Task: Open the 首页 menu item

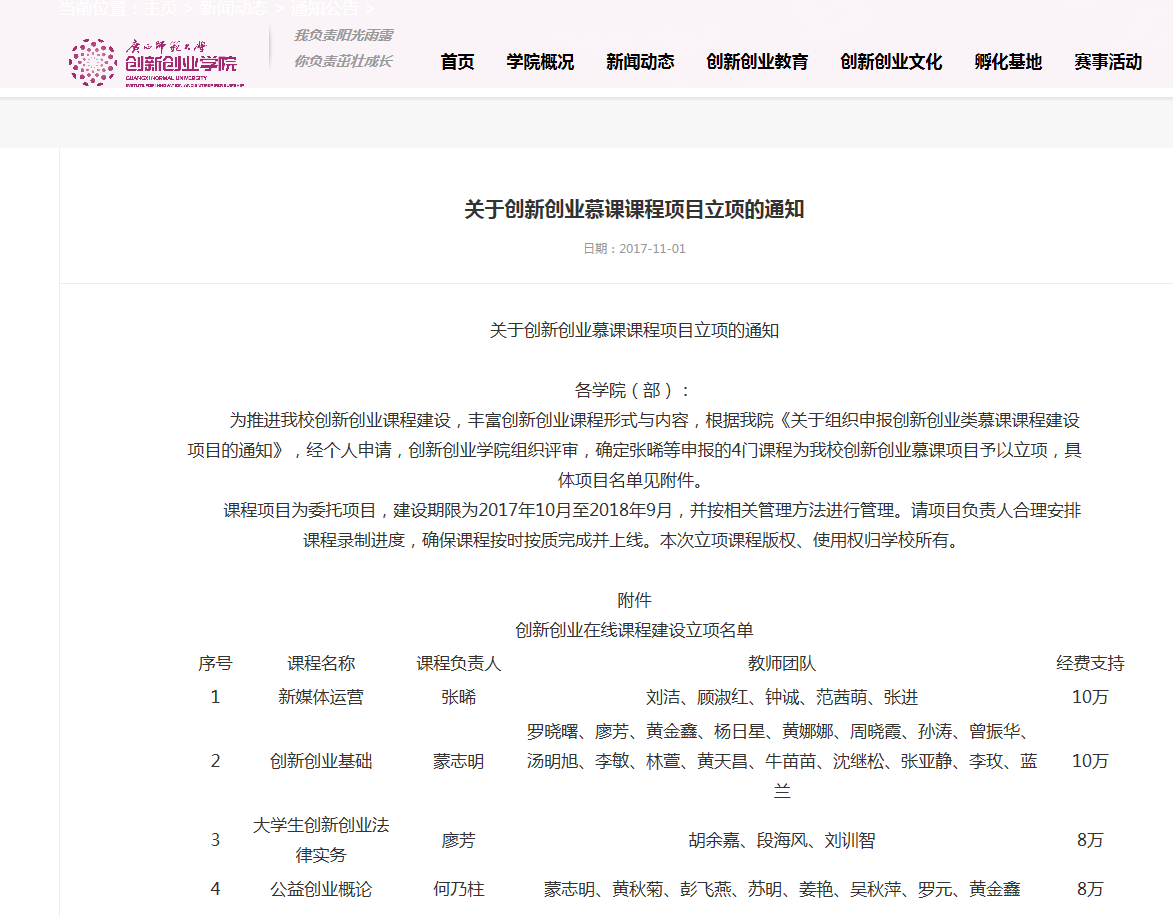Action: coord(457,62)
